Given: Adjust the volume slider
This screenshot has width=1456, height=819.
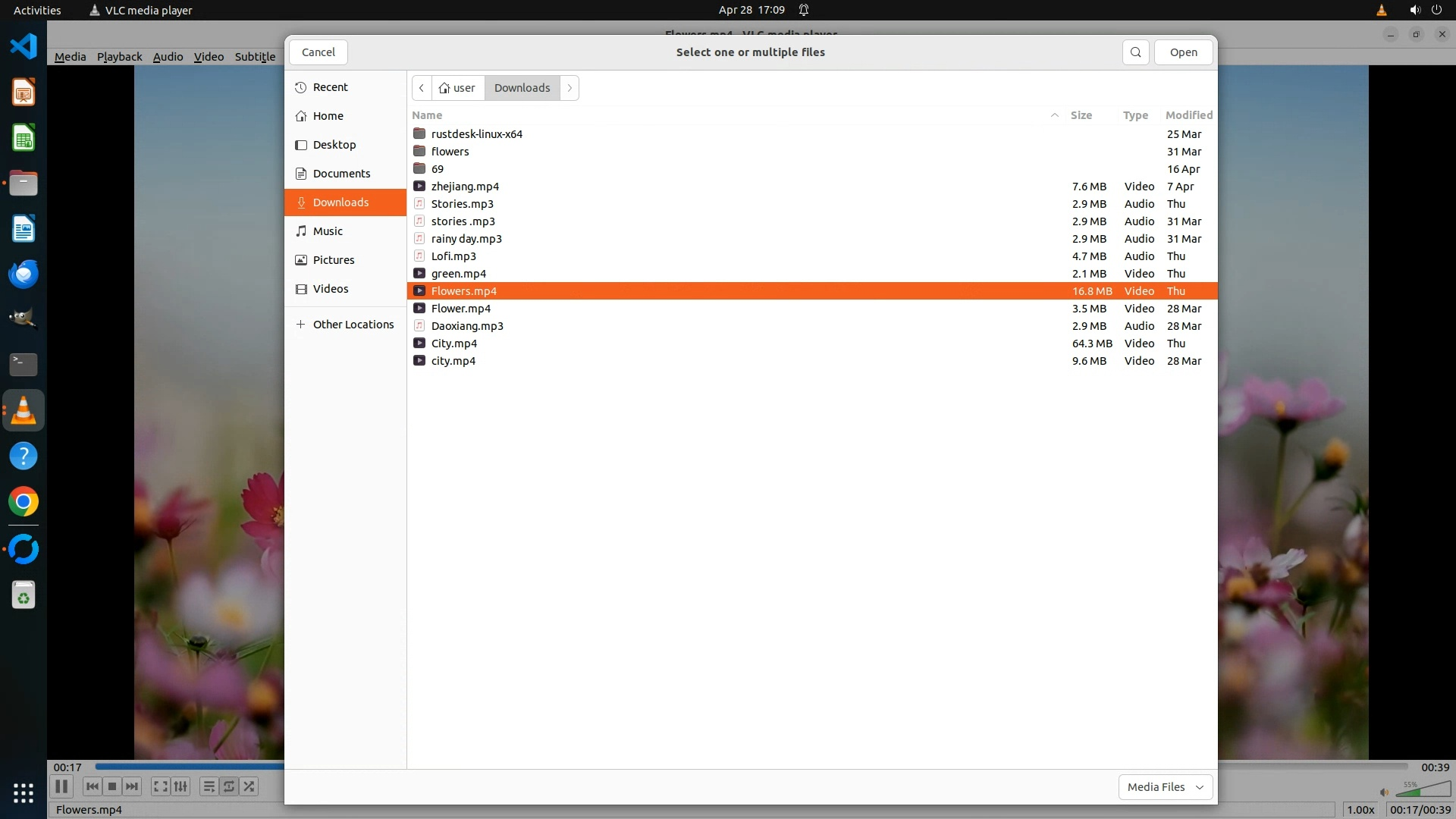Looking at the screenshot, I should point(1422,791).
